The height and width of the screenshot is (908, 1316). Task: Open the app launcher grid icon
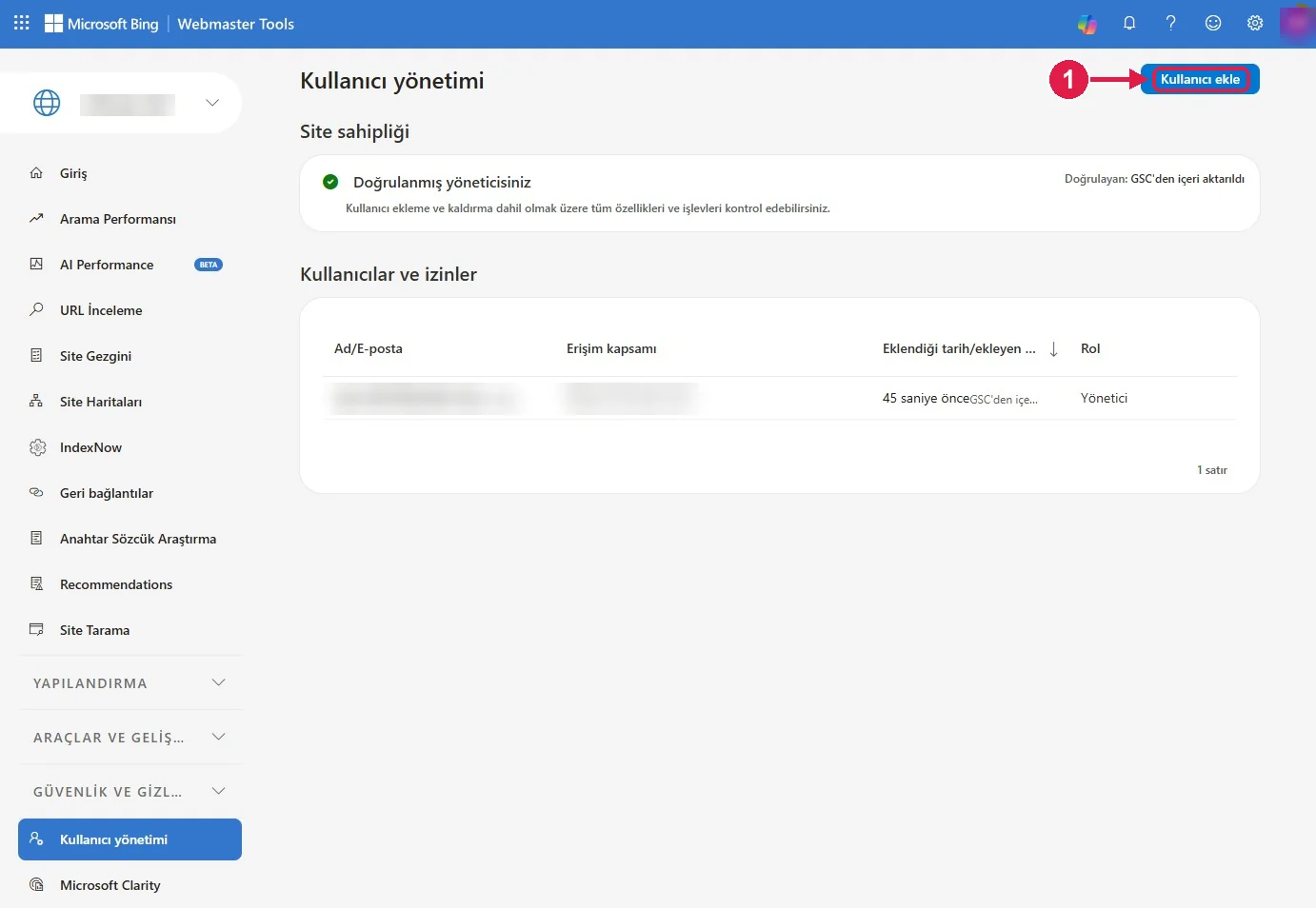[21, 23]
